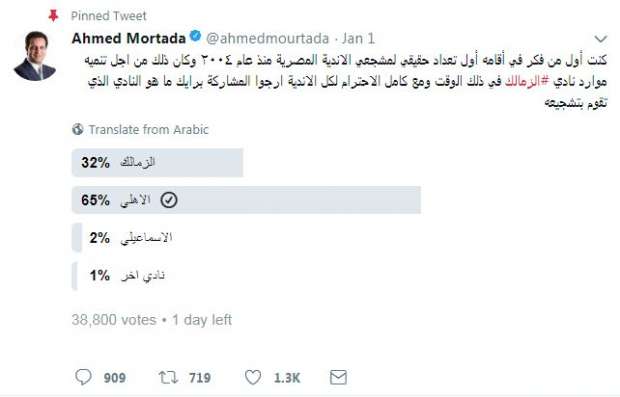The height and width of the screenshot is (397, 620).
Task: Expand tweet options chevron arrow
Action: 601,39
